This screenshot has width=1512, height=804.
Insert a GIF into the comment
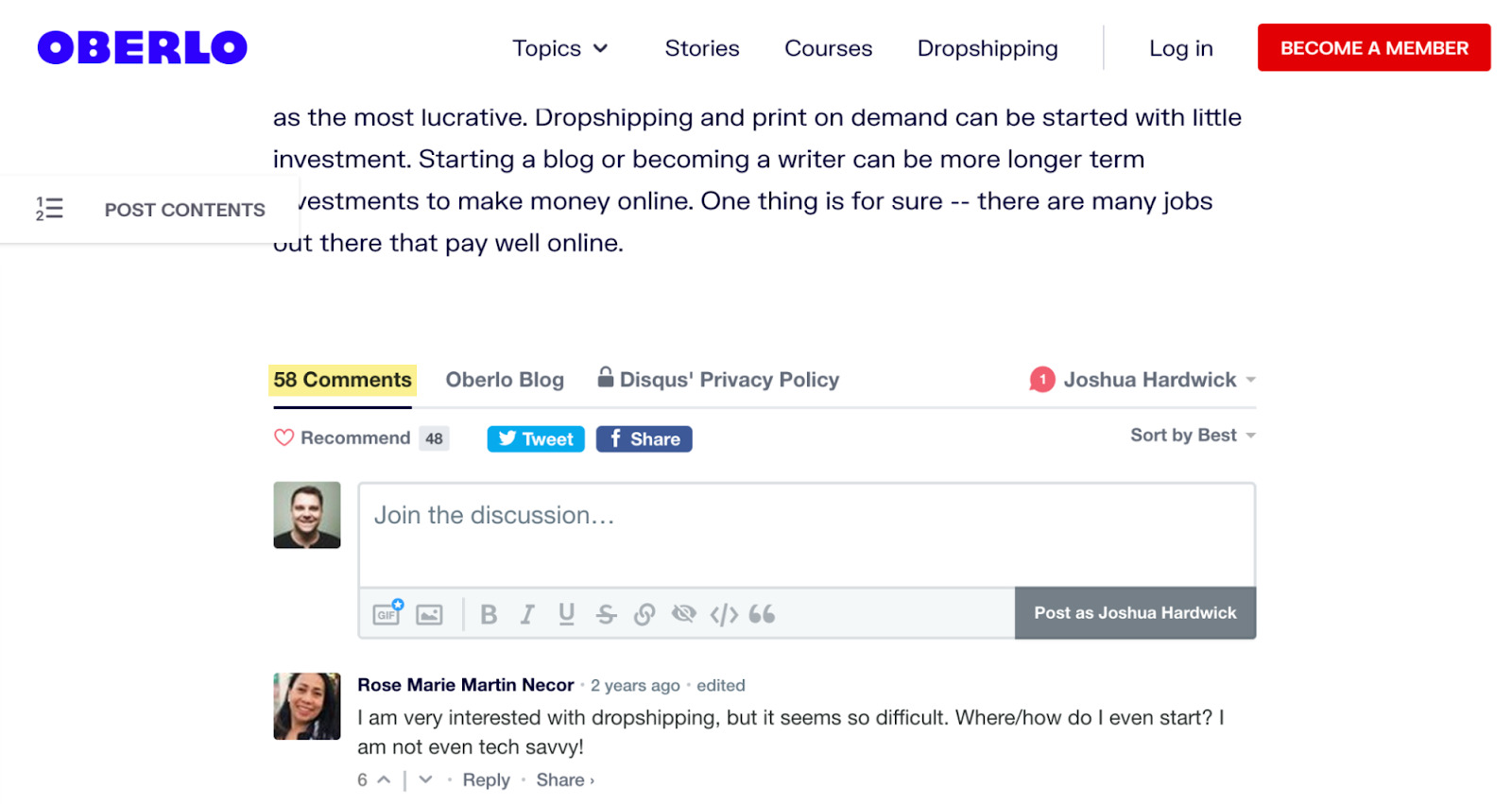[387, 614]
